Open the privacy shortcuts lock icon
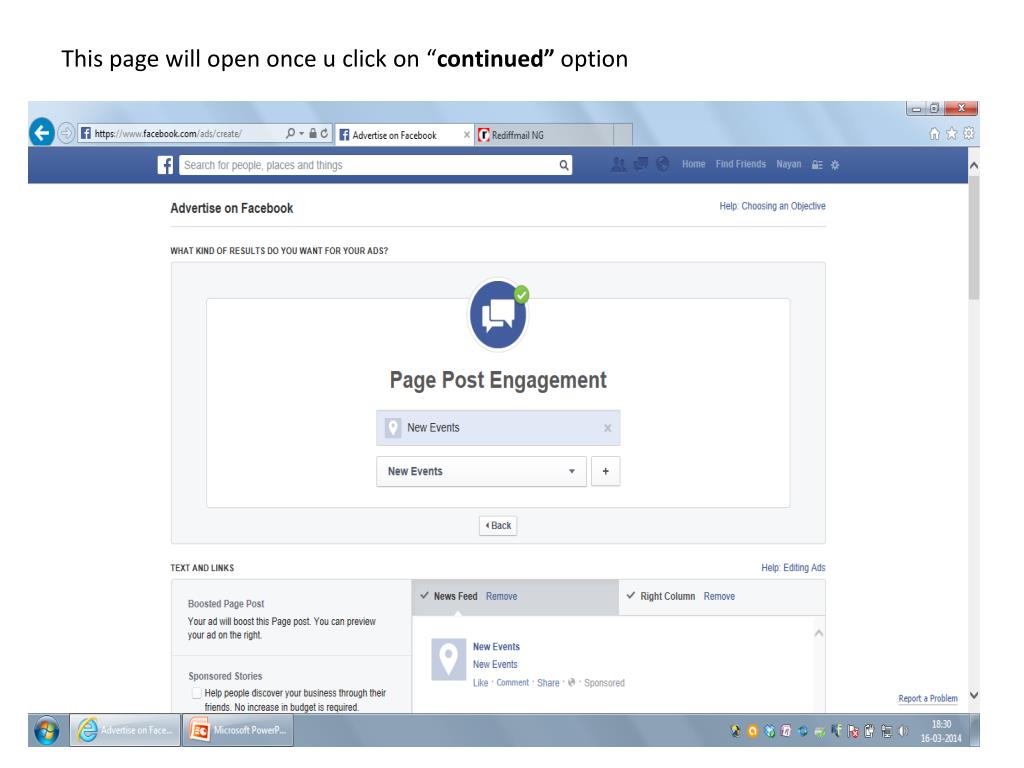The image size is (1024, 768). coord(817,165)
